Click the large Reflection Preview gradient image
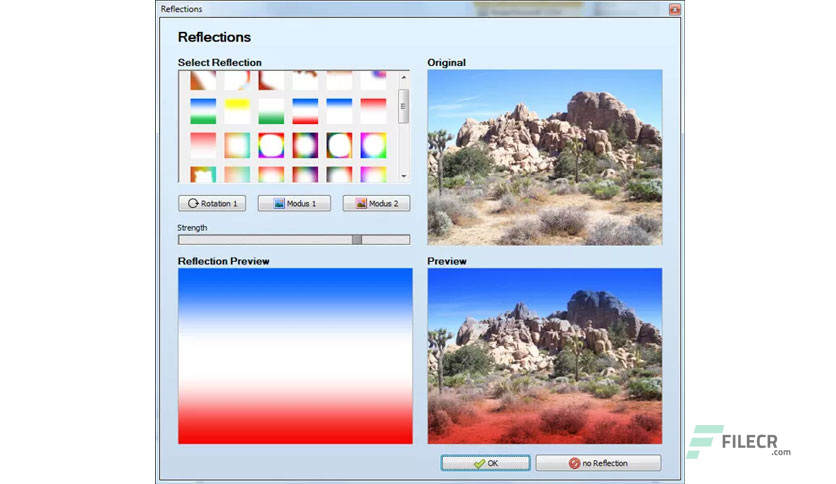Image resolution: width=836 pixels, height=484 pixels. pyautogui.click(x=295, y=356)
